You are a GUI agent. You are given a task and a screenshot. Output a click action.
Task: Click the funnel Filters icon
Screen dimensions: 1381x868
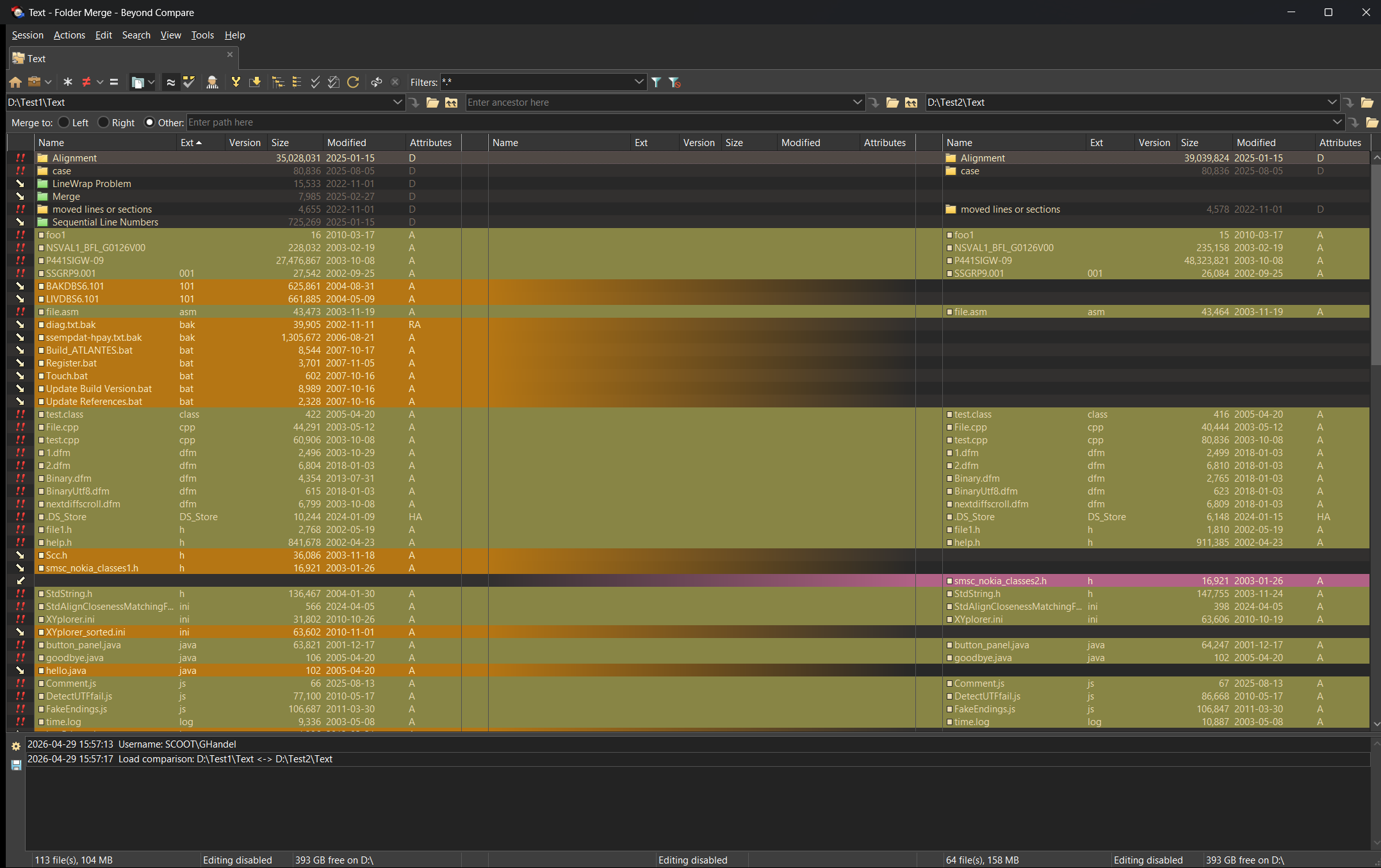pos(657,82)
